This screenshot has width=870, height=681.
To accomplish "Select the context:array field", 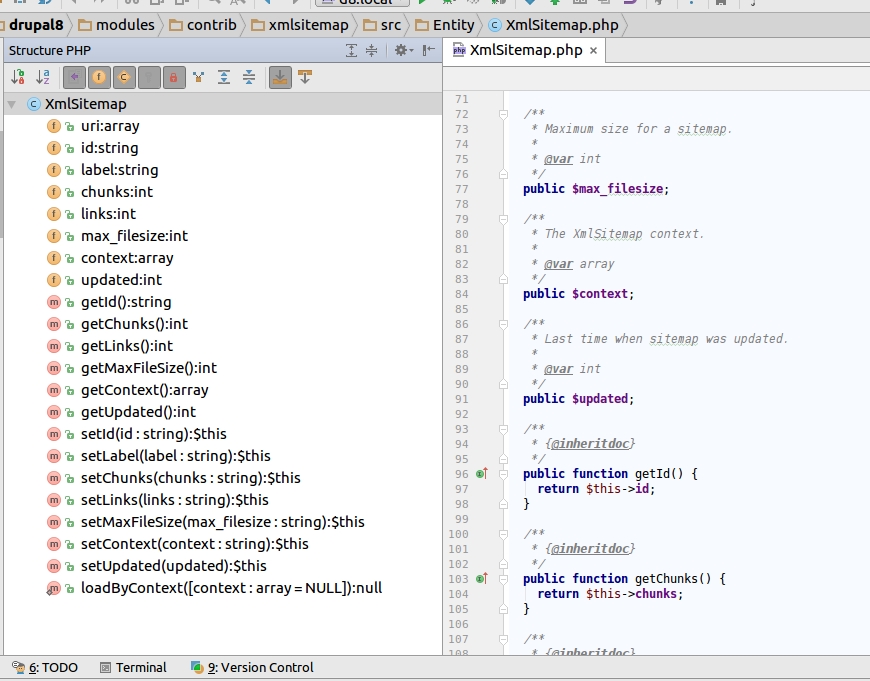I will coord(127,258).
